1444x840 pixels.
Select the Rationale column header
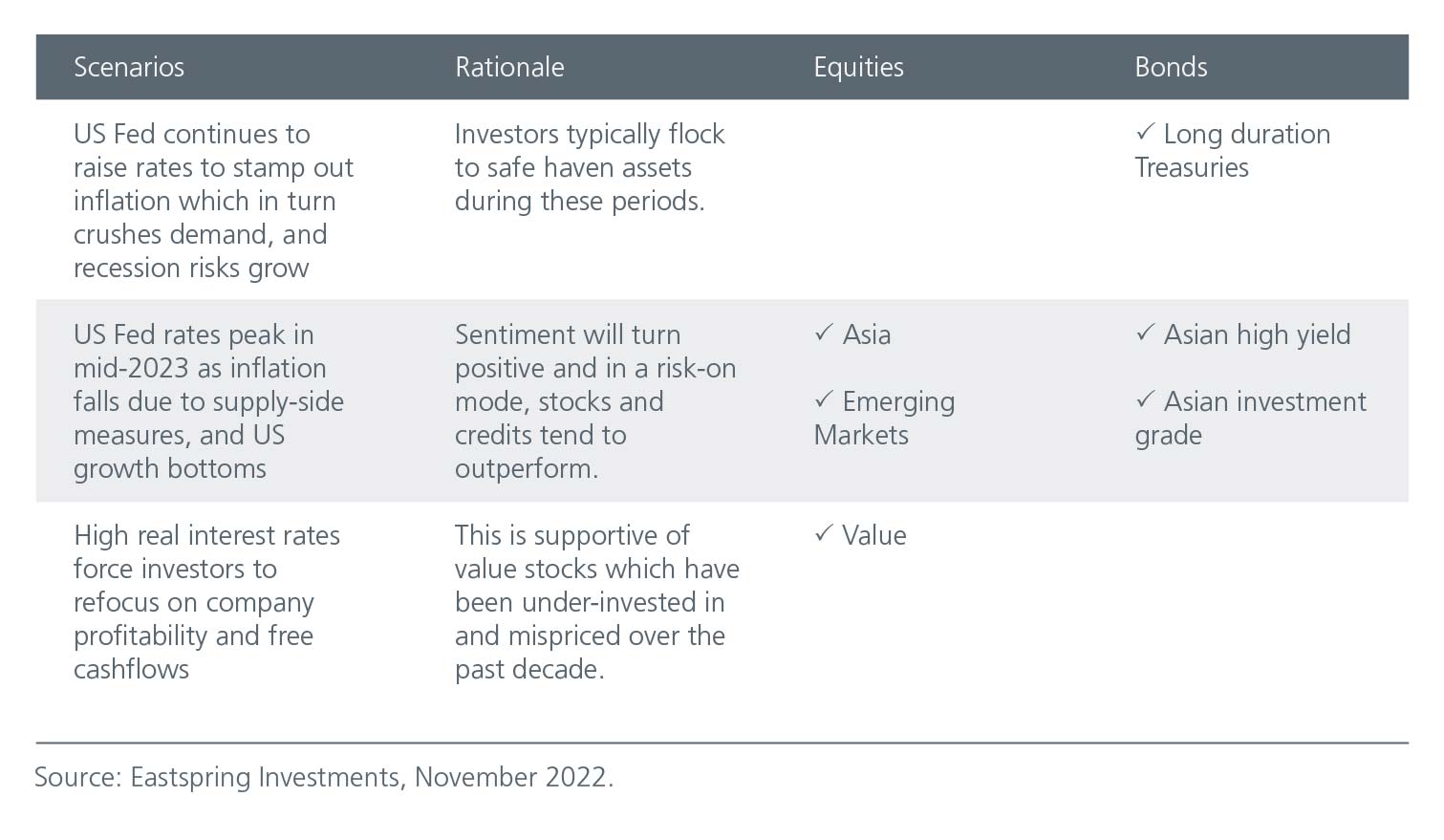point(509,67)
